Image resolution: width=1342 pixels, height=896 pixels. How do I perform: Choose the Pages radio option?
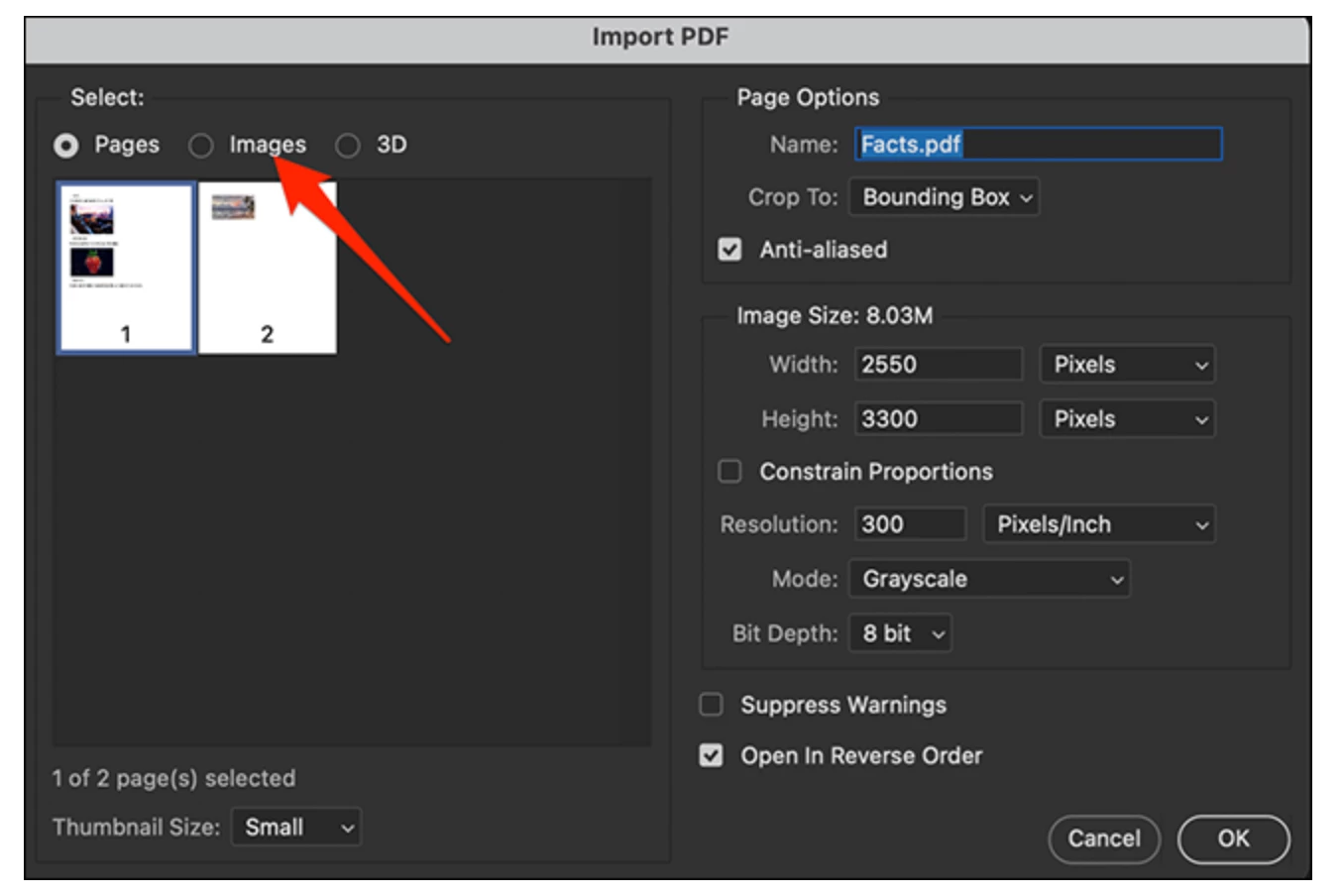(x=66, y=146)
